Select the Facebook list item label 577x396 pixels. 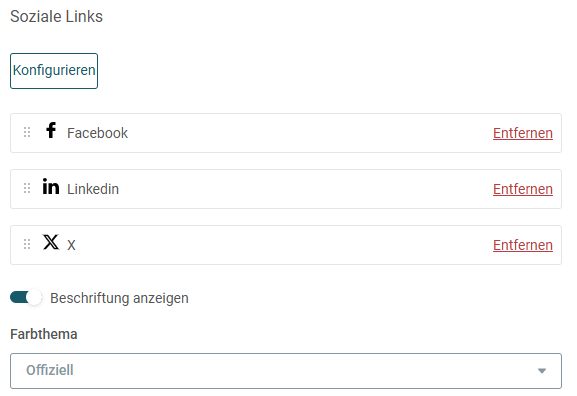coord(98,133)
